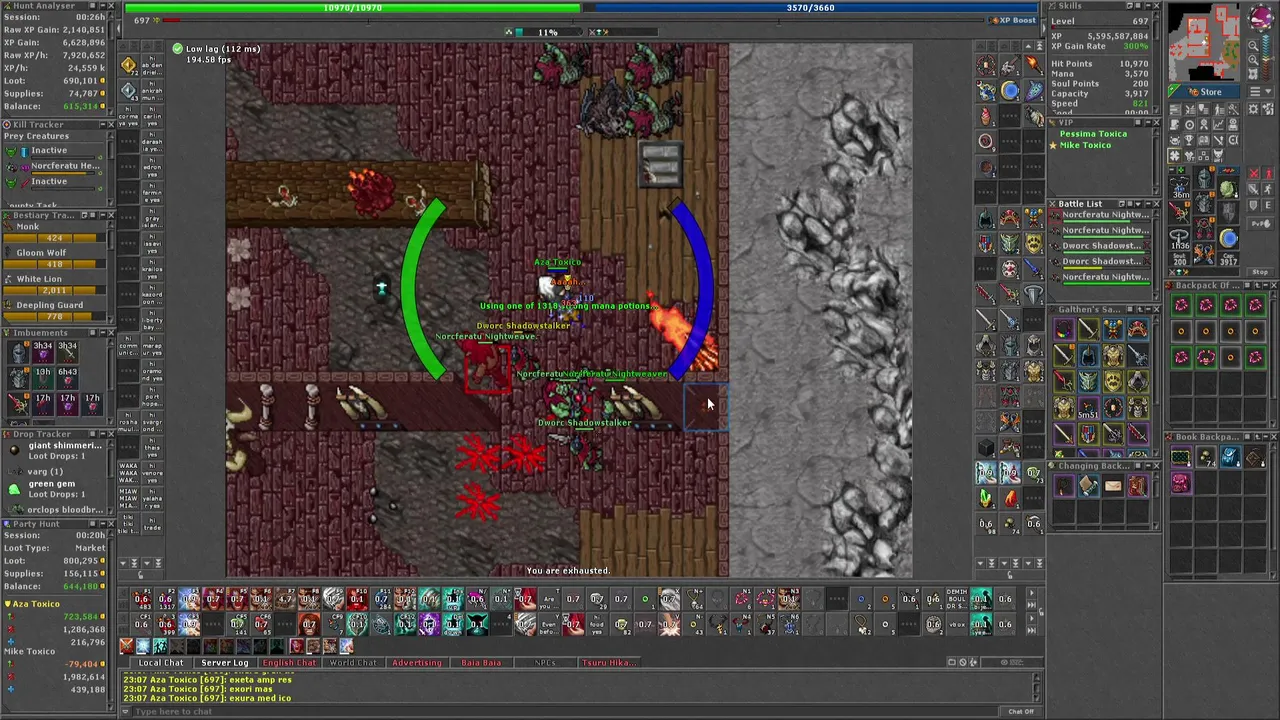
Task: Select balanced stance sword icon
Action: click(1253, 189)
